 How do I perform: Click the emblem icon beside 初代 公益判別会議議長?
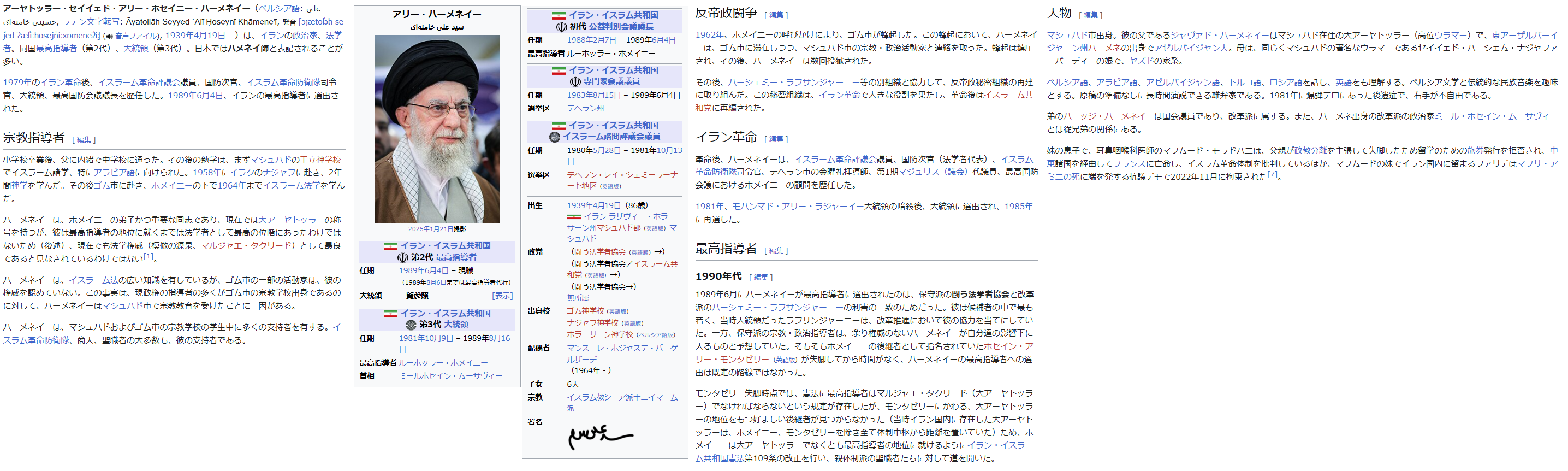tap(562, 27)
